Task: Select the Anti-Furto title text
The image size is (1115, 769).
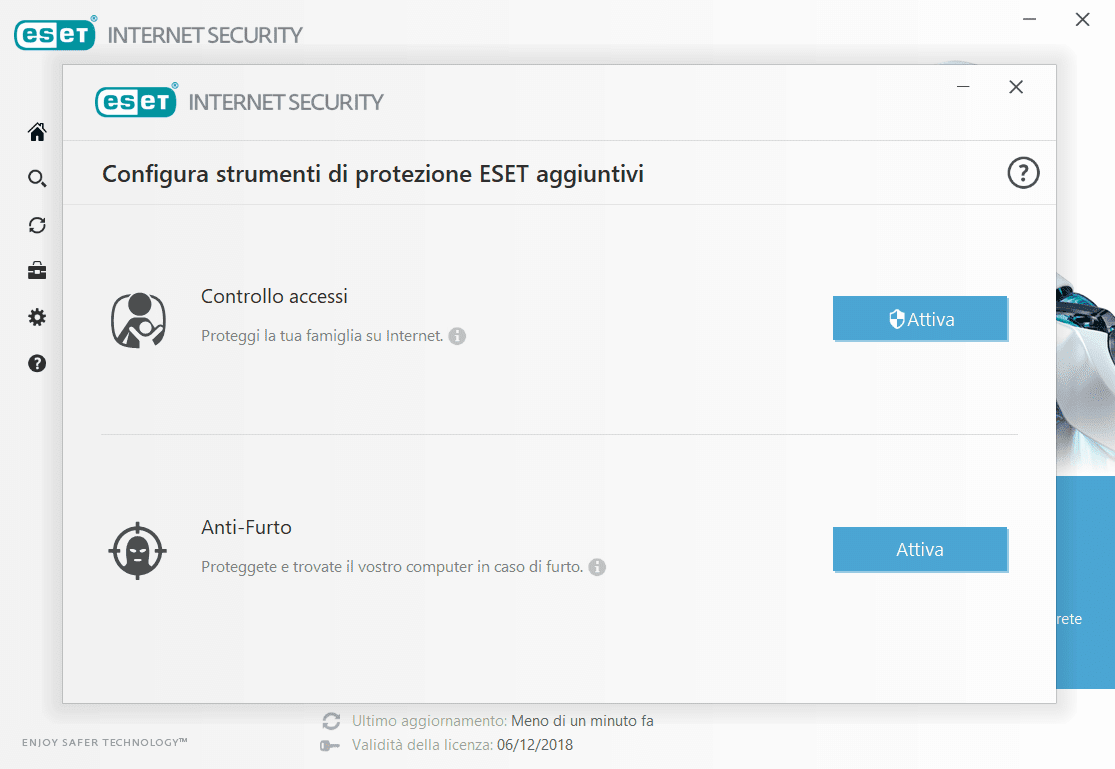Action: pos(246,527)
